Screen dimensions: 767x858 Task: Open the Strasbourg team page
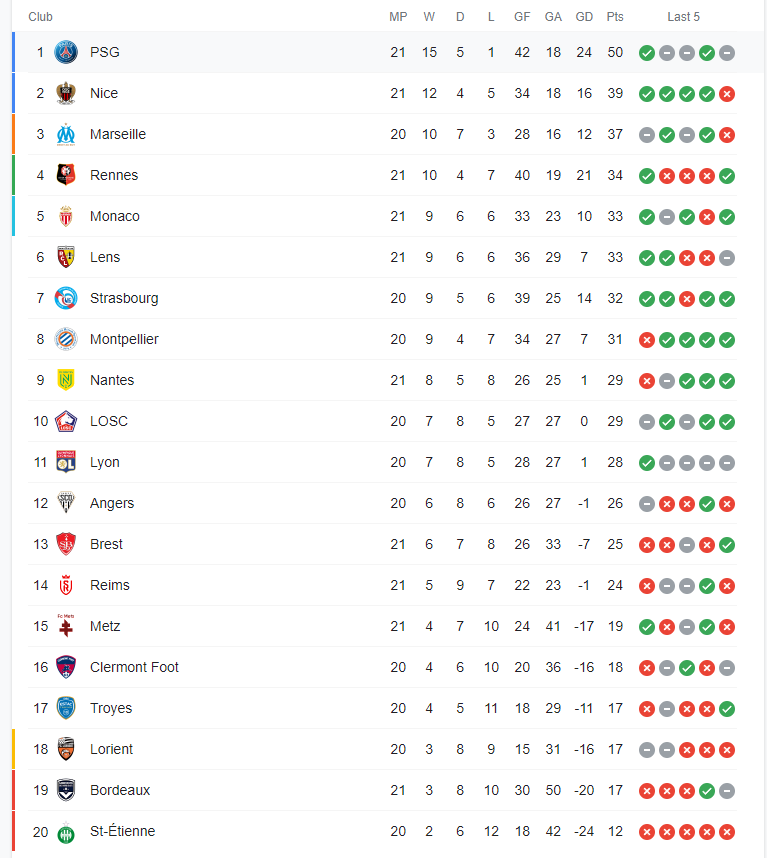coord(124,298)
